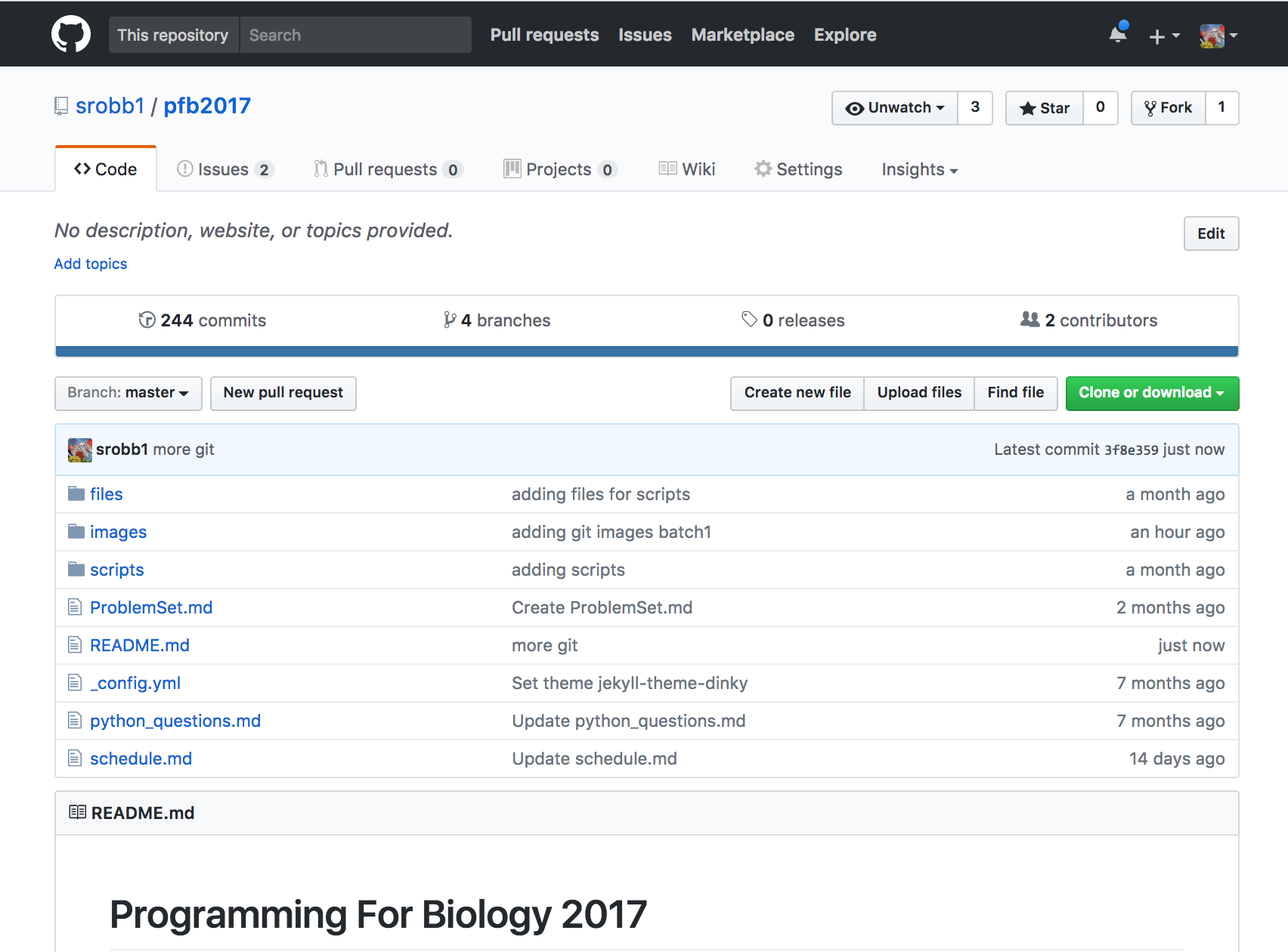Switch to the Wiki tab

tap(687, 169)
